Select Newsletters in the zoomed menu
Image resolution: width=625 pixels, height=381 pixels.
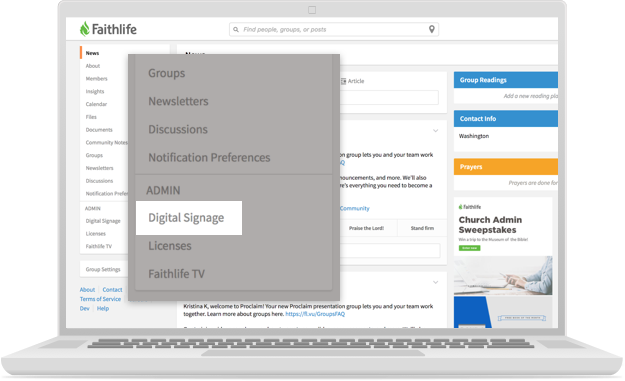click(178, 101)
